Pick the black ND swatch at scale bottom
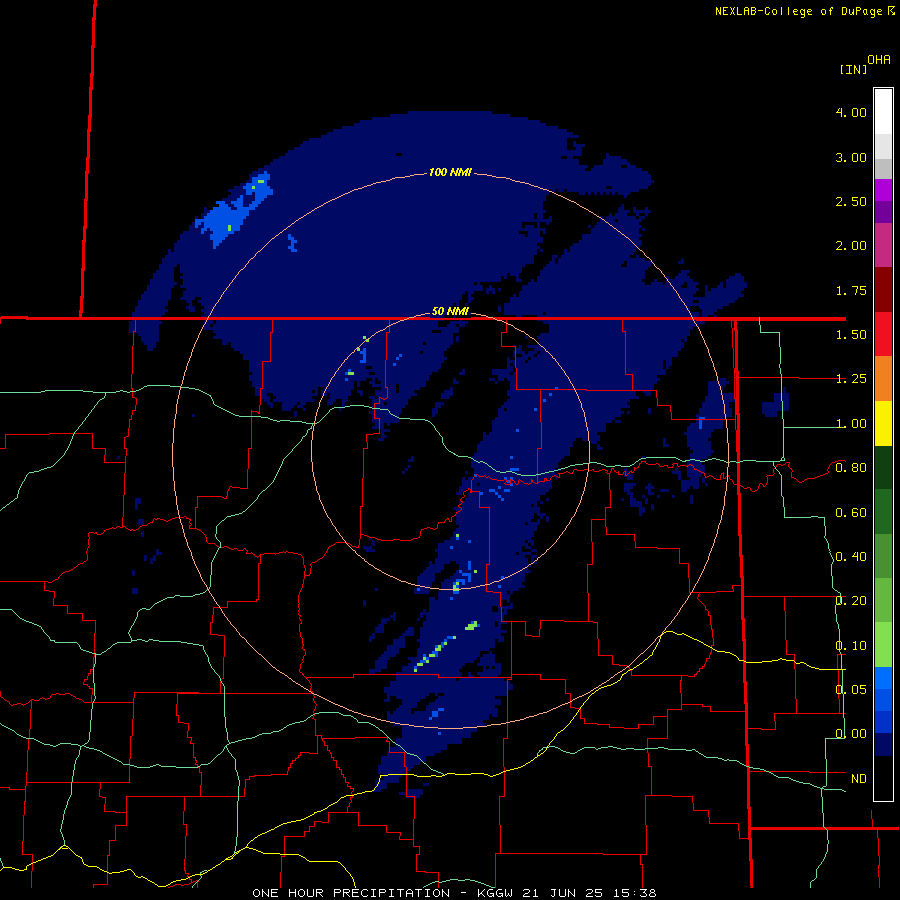900x900 pixels. (x=883, y=778)
